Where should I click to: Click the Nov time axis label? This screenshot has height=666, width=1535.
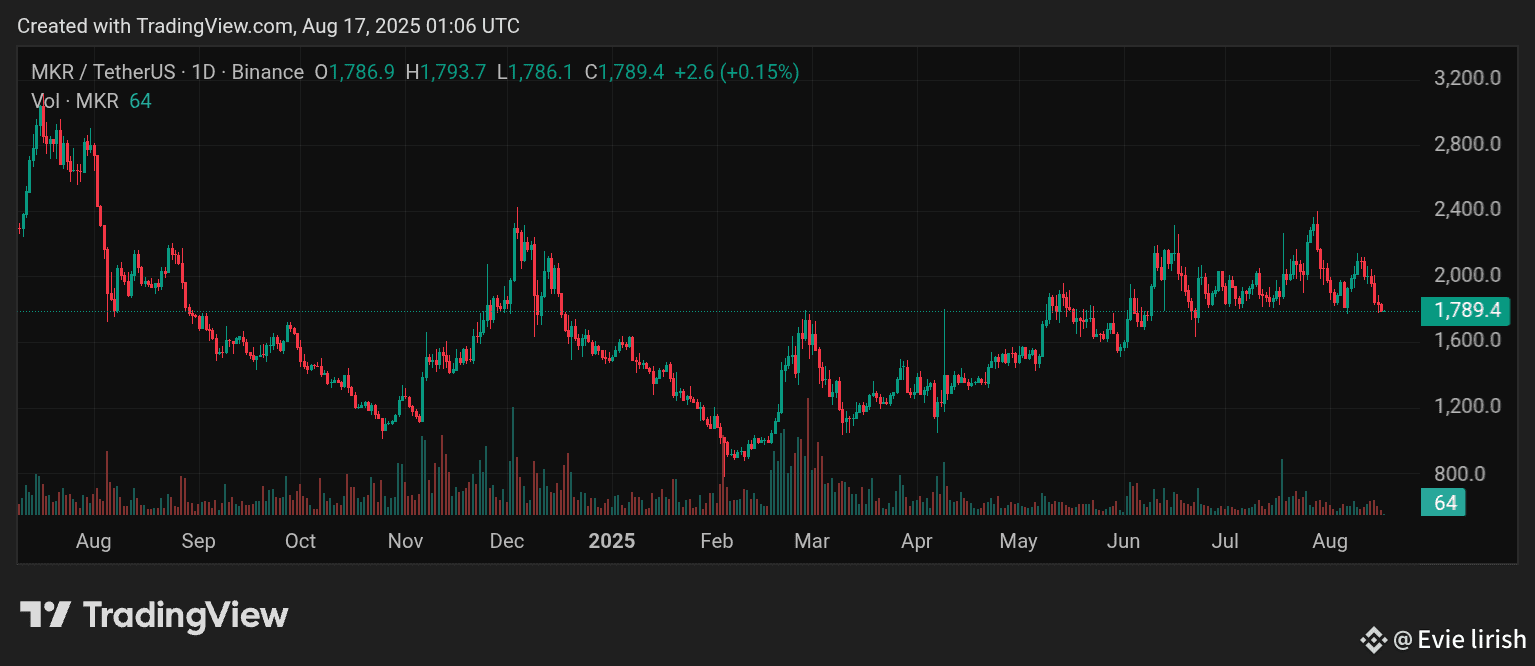tap(405, 541)
